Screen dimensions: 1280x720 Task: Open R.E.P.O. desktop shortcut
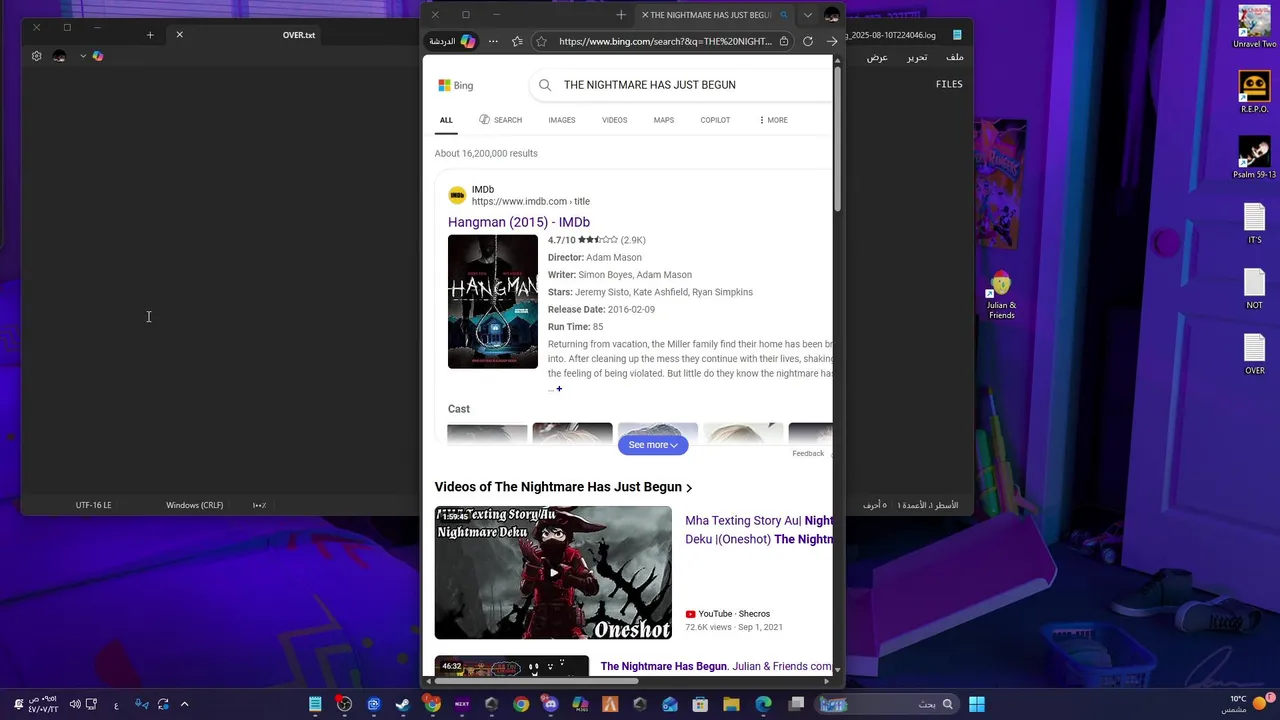click(x=1254, y=92)
